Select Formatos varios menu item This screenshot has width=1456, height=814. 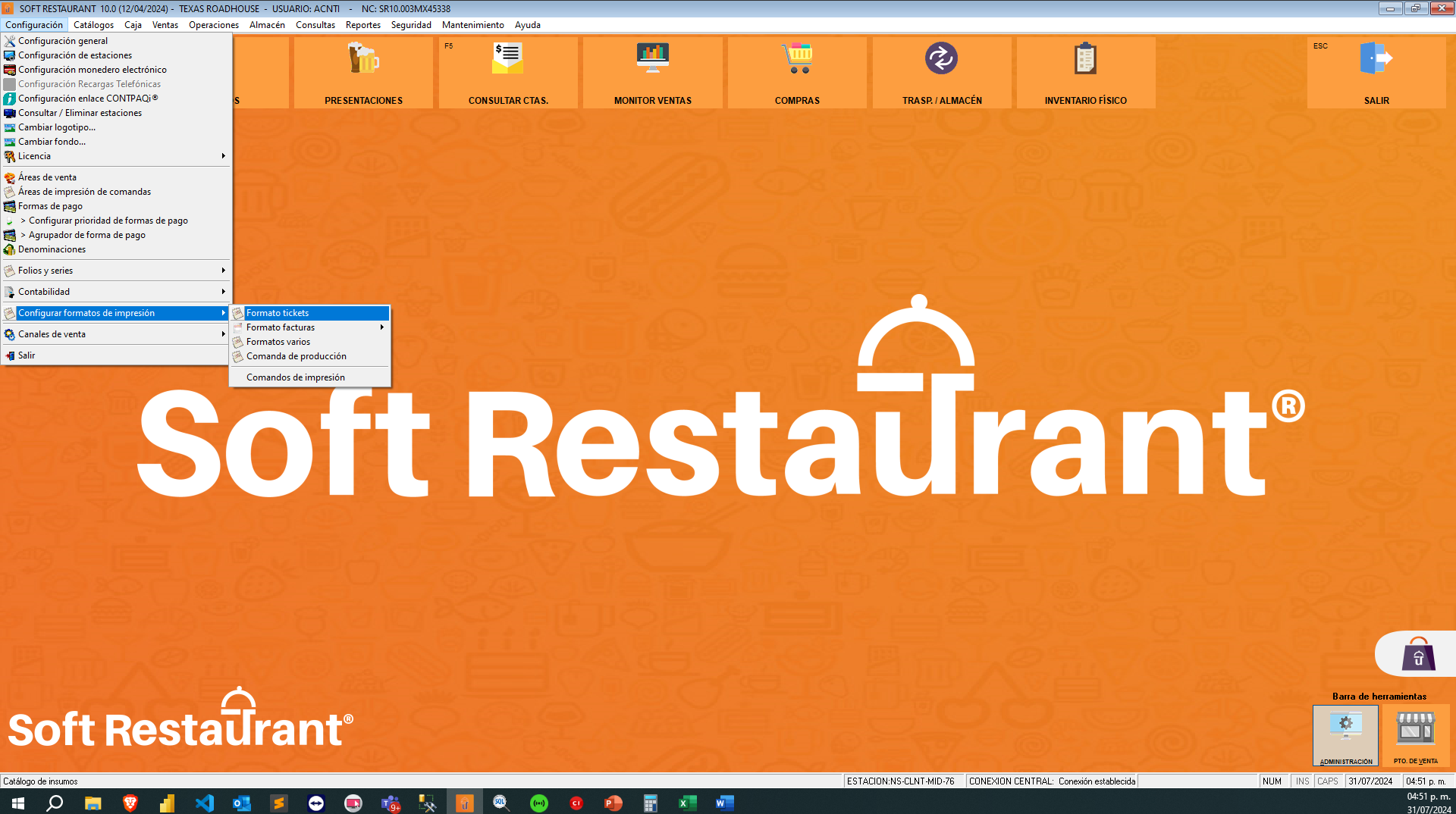click(309, 342)
